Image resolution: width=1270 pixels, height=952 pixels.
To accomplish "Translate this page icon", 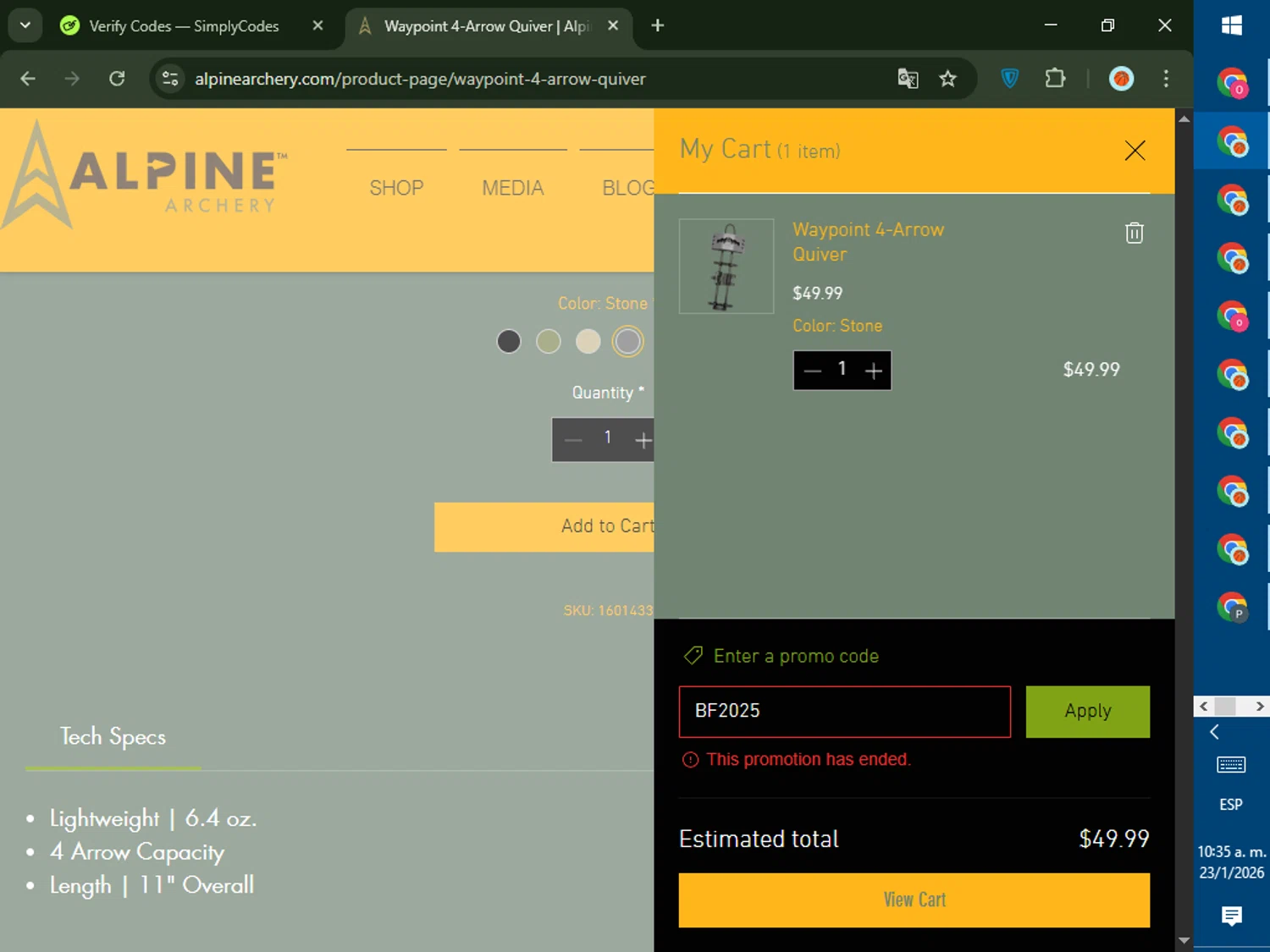I will tap(908, 79).
